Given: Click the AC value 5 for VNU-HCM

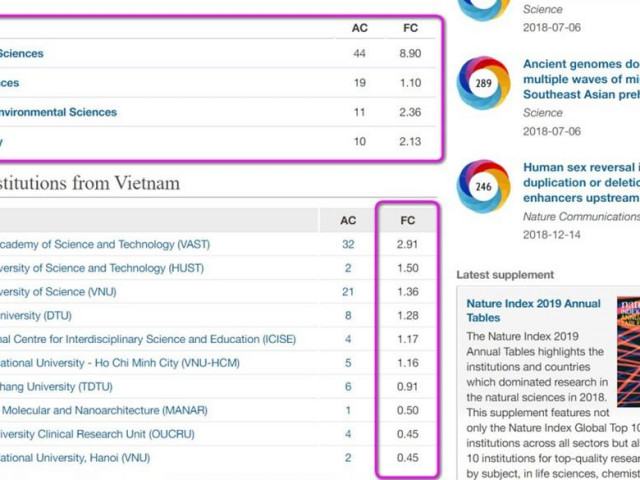Looking at the screenshot, I should [x=348, y=363].
